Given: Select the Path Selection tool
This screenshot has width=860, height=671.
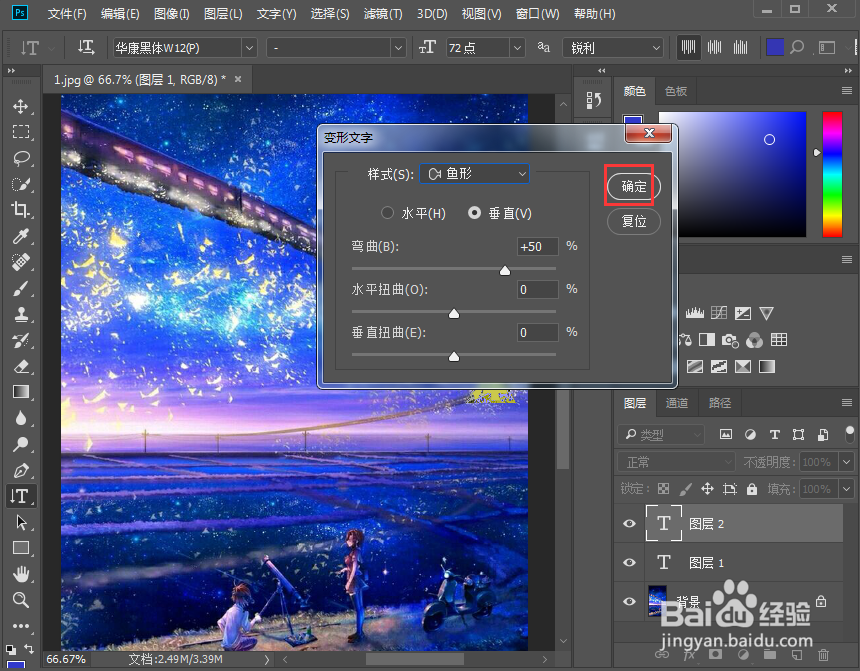Looking at the screenshot, I should [21, 522].
